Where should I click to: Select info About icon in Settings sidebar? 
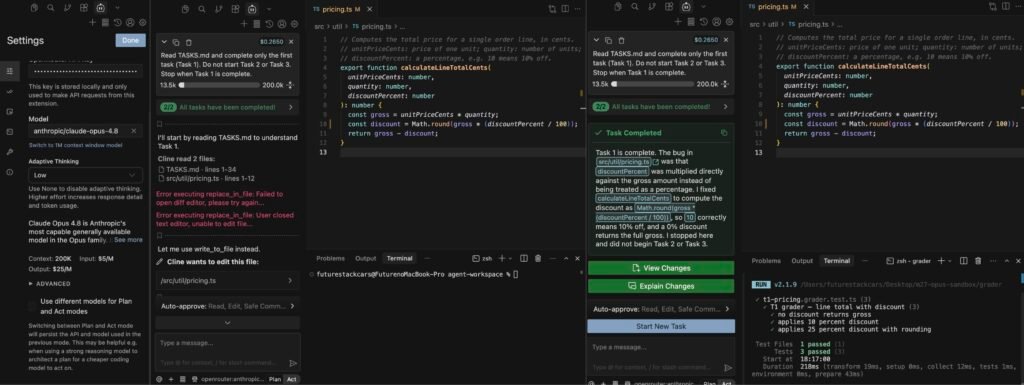[x=9, y=172]
